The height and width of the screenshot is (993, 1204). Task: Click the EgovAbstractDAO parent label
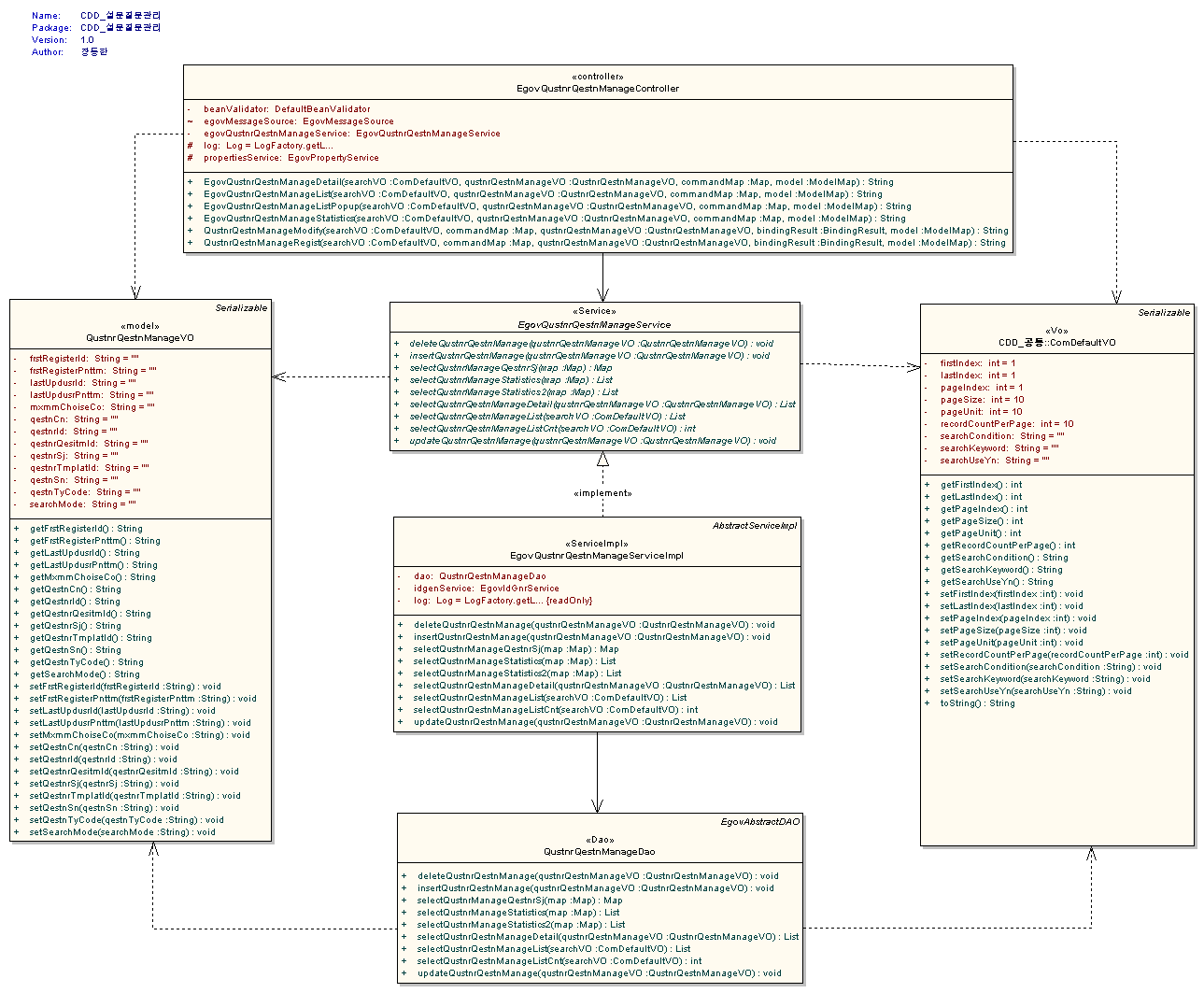click(x=759, y=822)
